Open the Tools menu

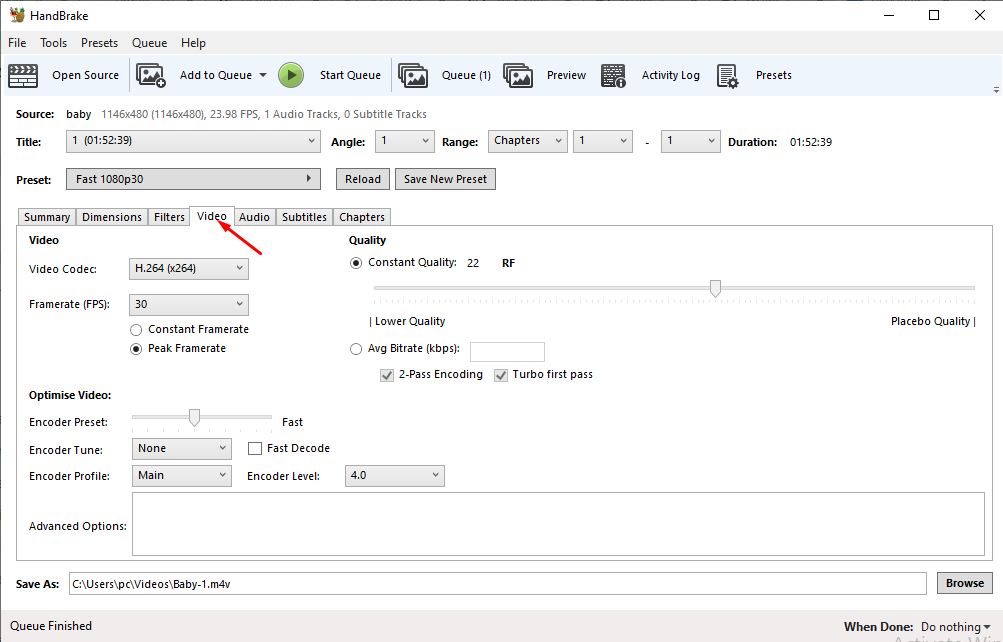tap(53, 43)
